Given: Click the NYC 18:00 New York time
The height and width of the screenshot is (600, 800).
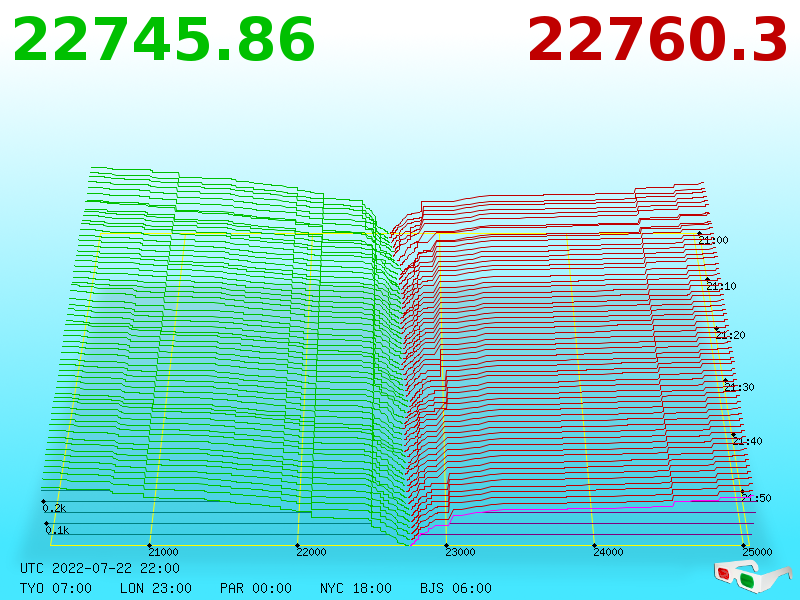Looking at the screenshot, I should 356,588.
